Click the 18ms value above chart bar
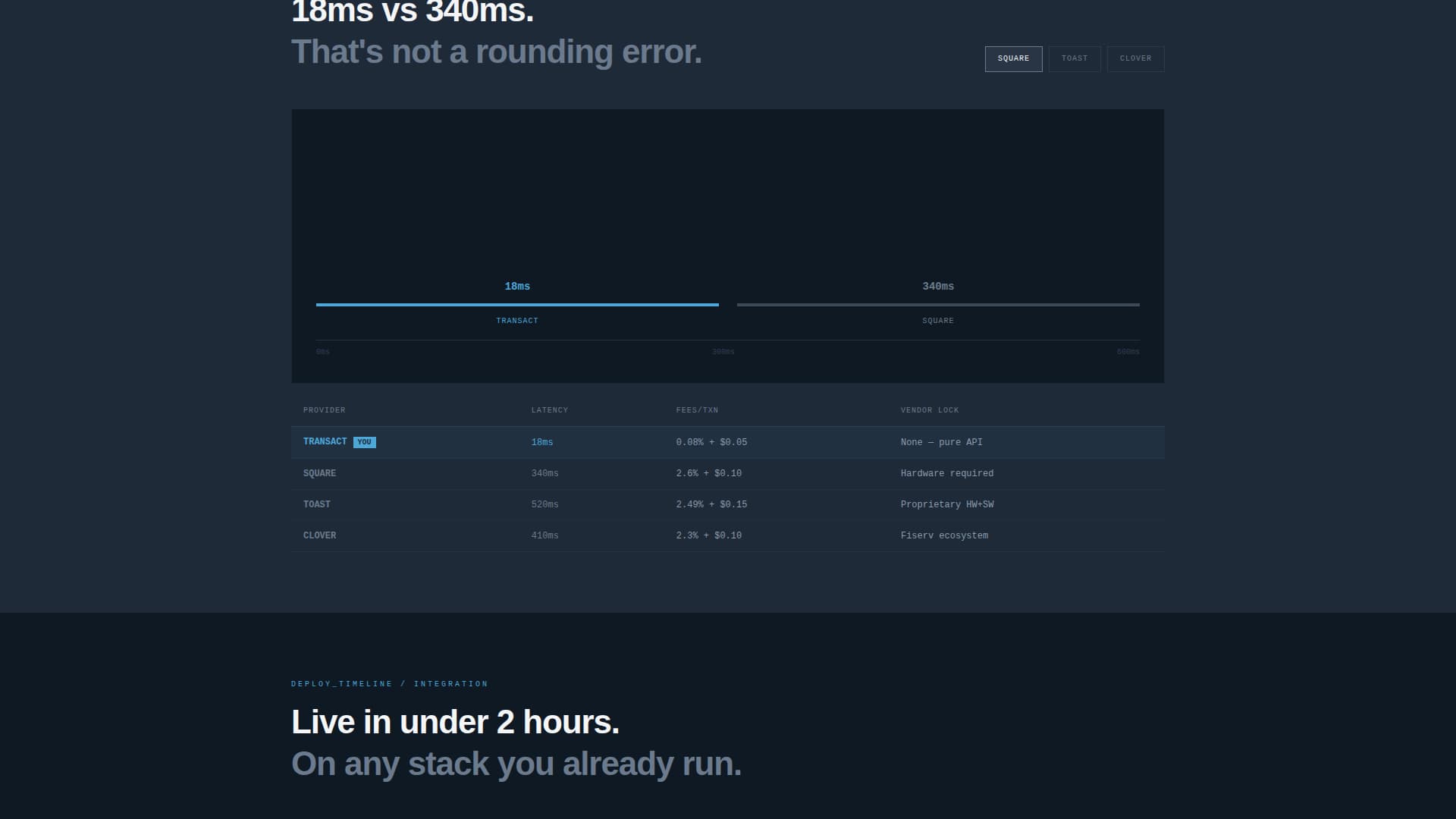Viewport: 1456px width, 819px height. (517, 286)
